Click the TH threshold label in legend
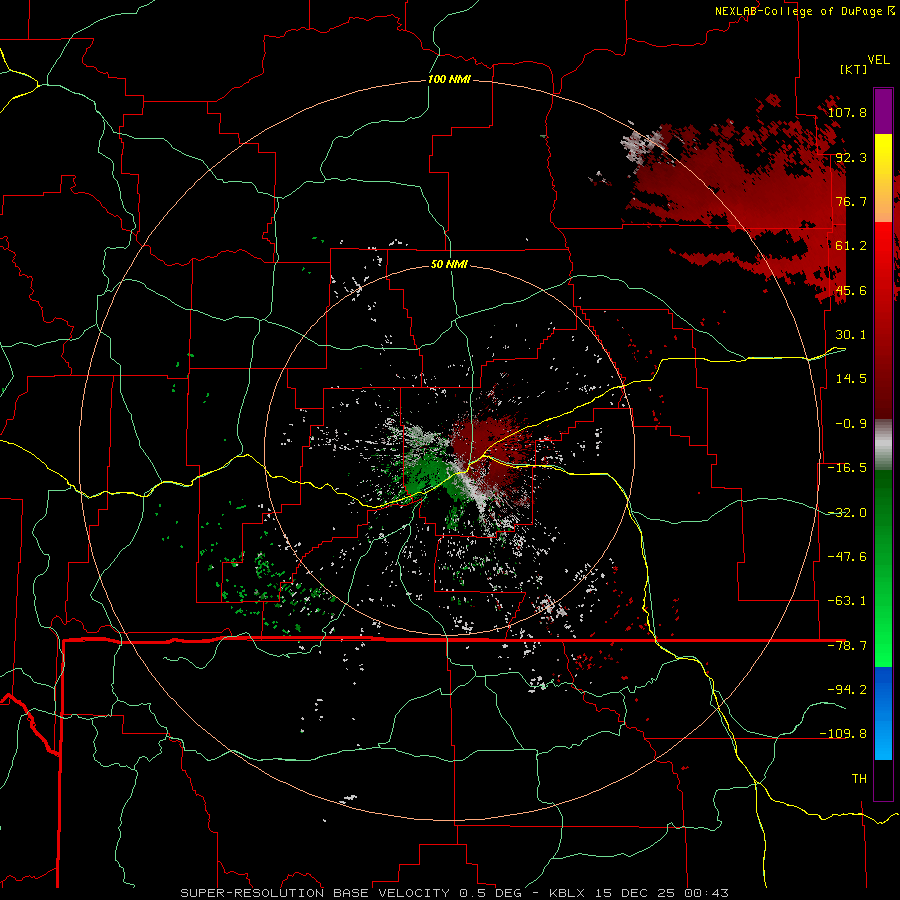This screenshot has height=900, width=900. point(859,779)
